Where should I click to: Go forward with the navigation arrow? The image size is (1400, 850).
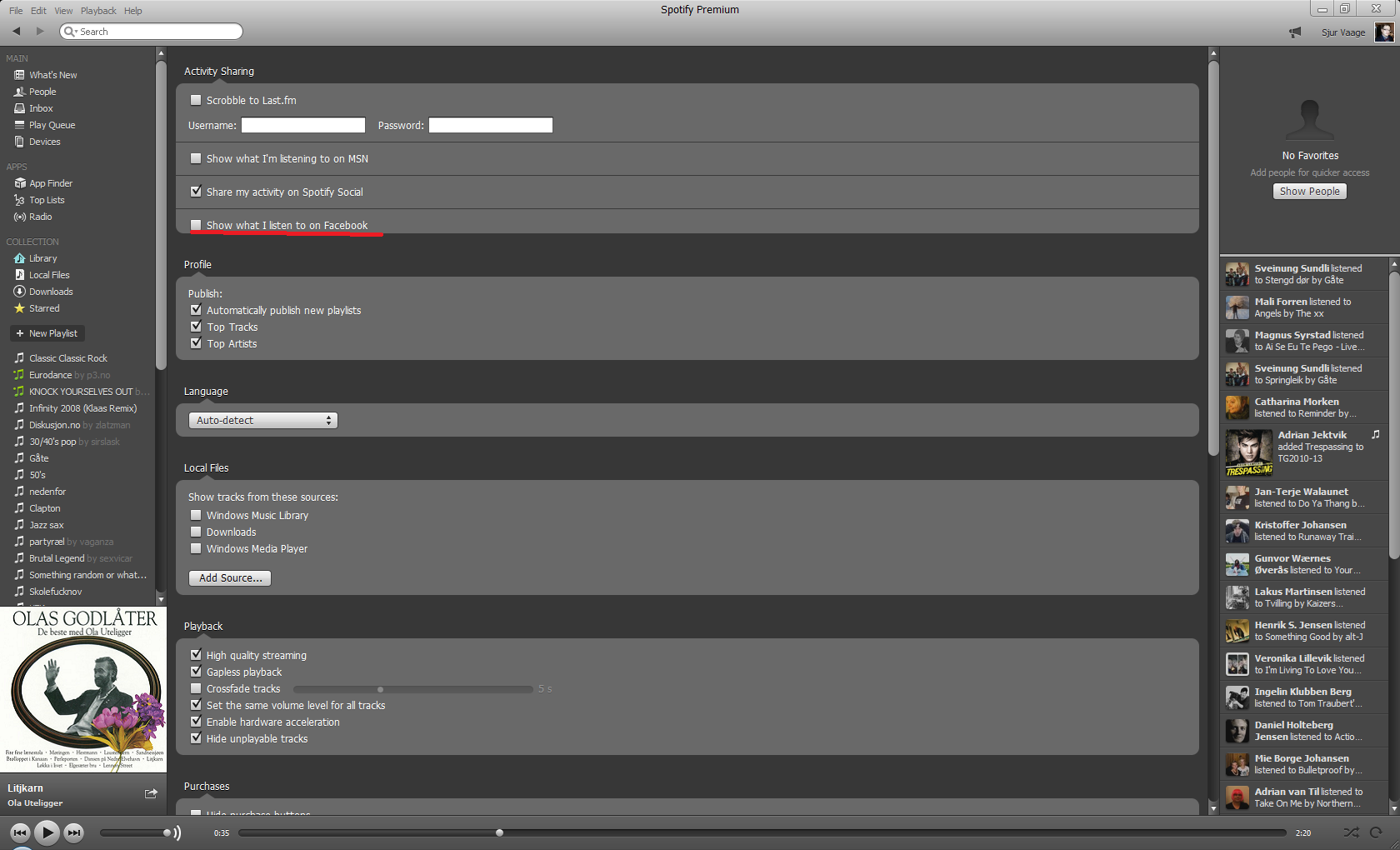[x=39, y=31]
